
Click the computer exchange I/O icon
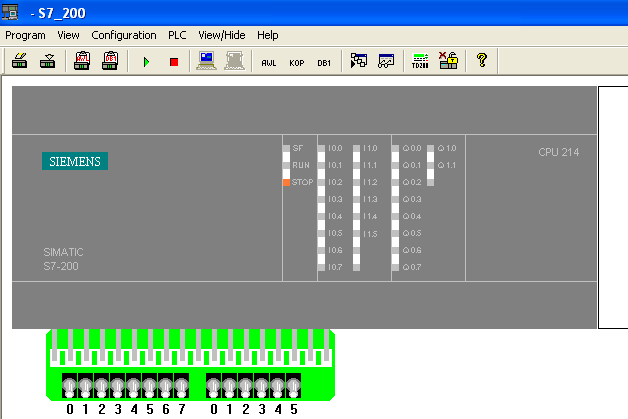pos(206,61)
